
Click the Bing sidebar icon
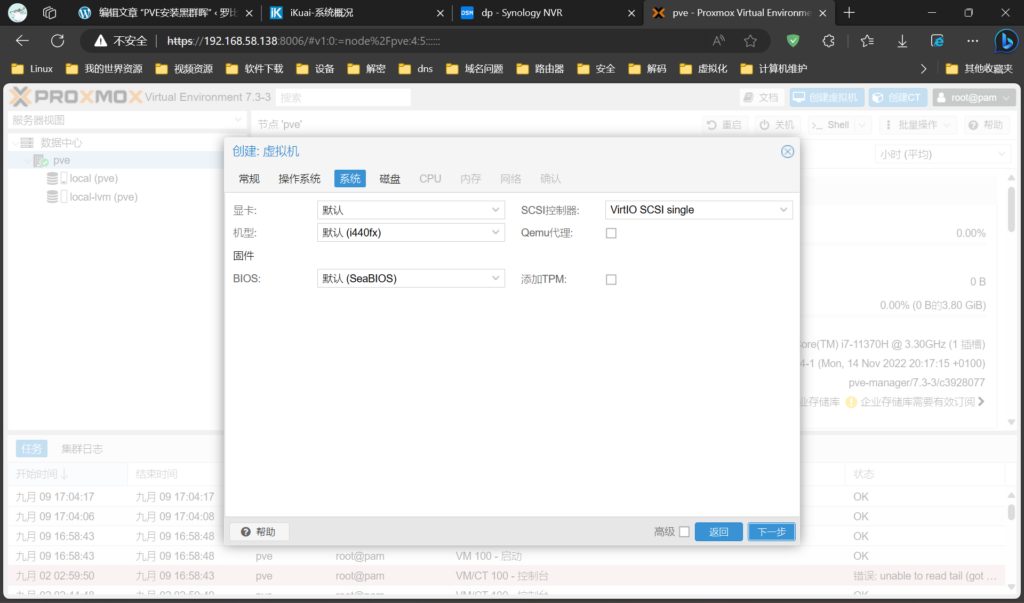click(x=1005, y=41)
